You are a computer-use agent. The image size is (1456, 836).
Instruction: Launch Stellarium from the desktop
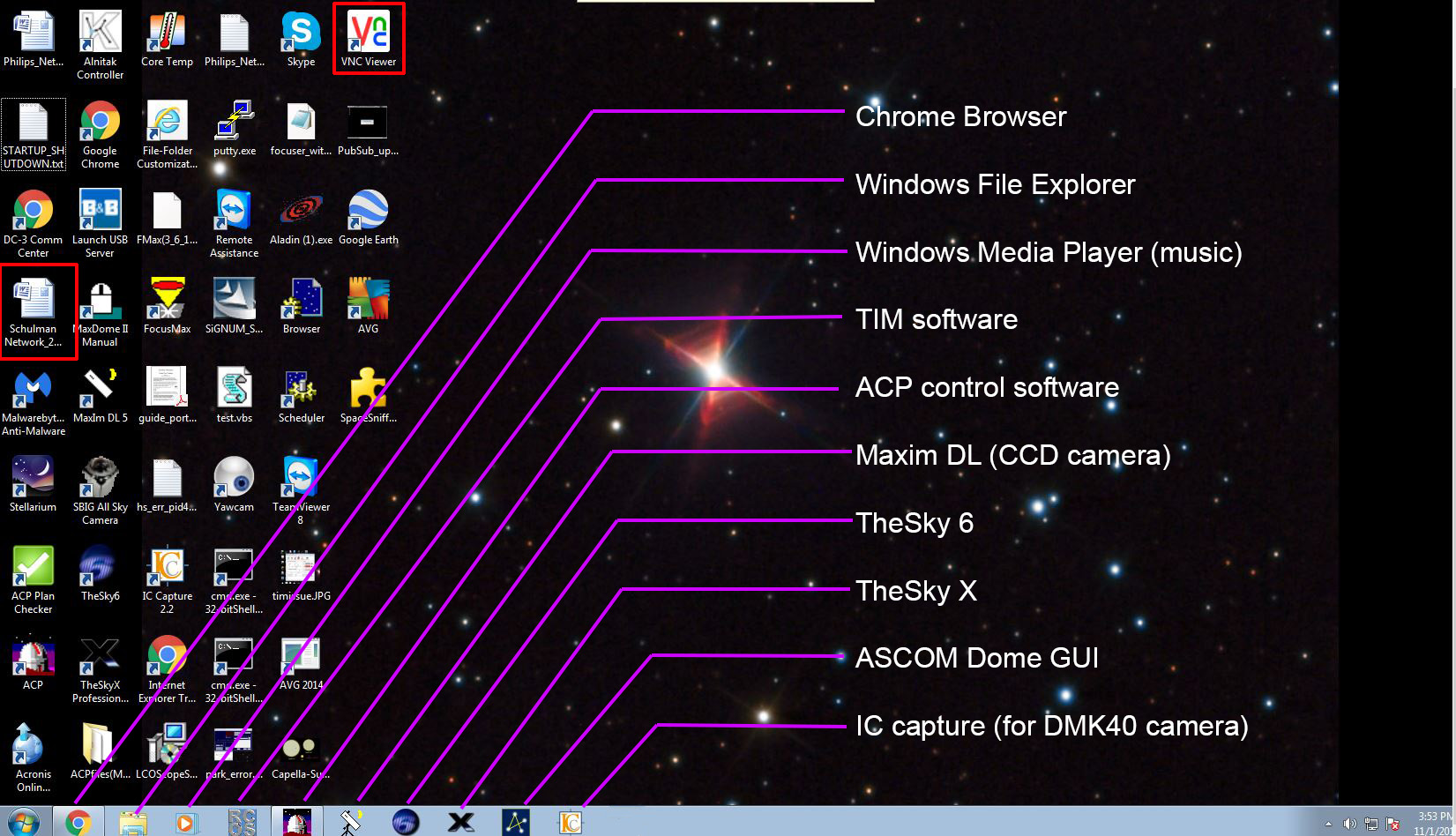(x=34, y=484)
